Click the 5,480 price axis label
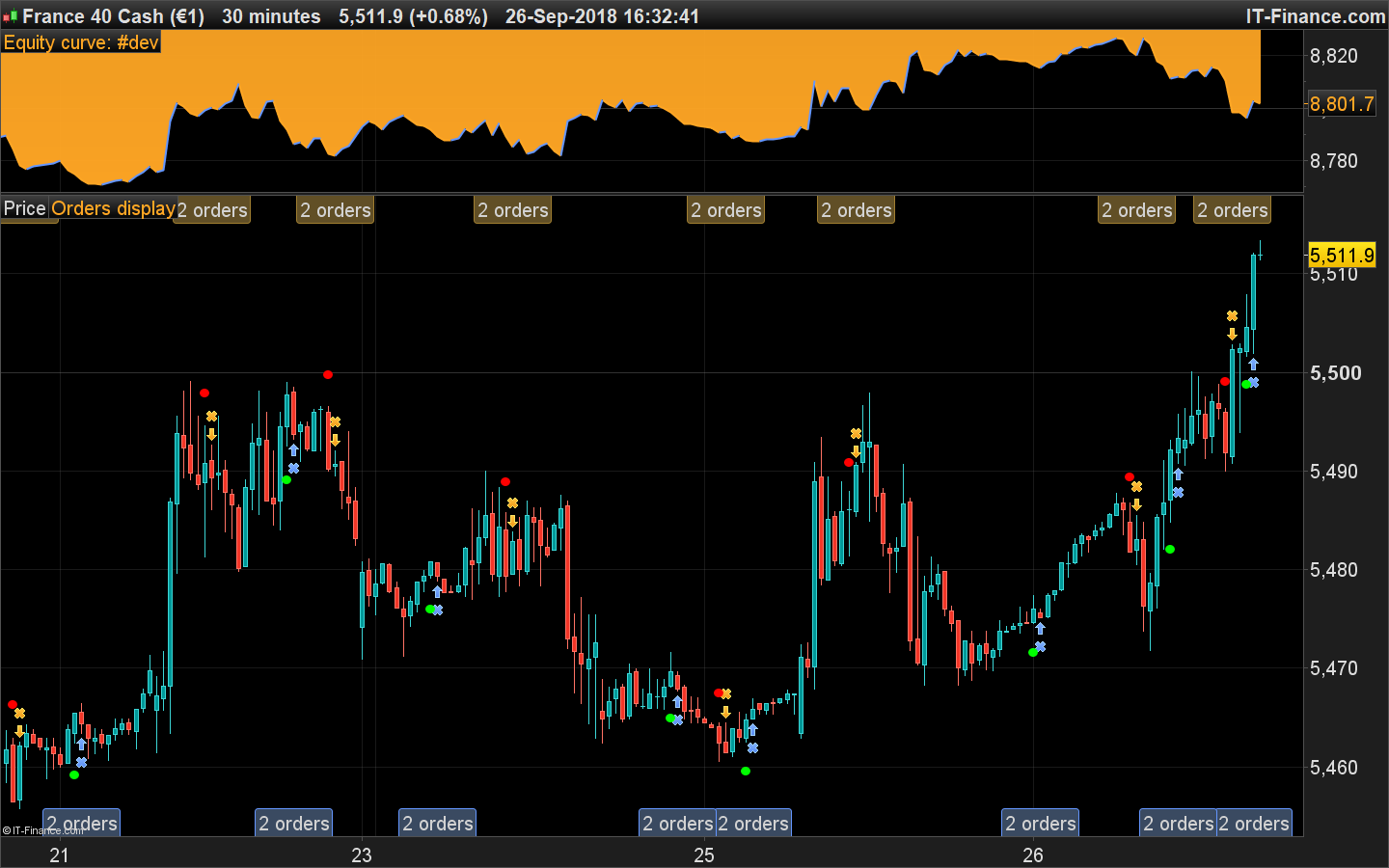This screenshot has width=1389, height=868. (x=1333, y=570)
